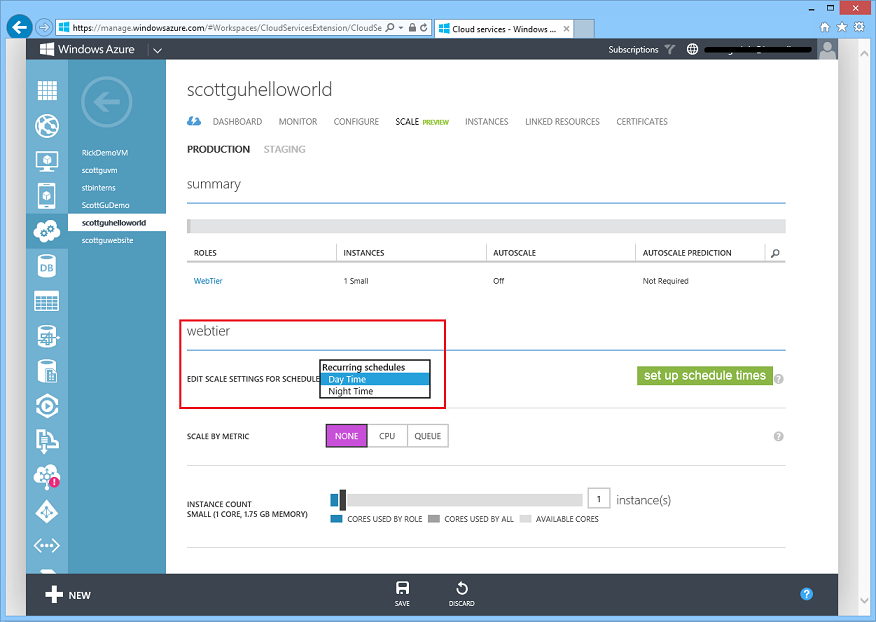Screen dimensions: 876x622
Task: Close the Cloud services browser tab
Action: click(566, 29)
